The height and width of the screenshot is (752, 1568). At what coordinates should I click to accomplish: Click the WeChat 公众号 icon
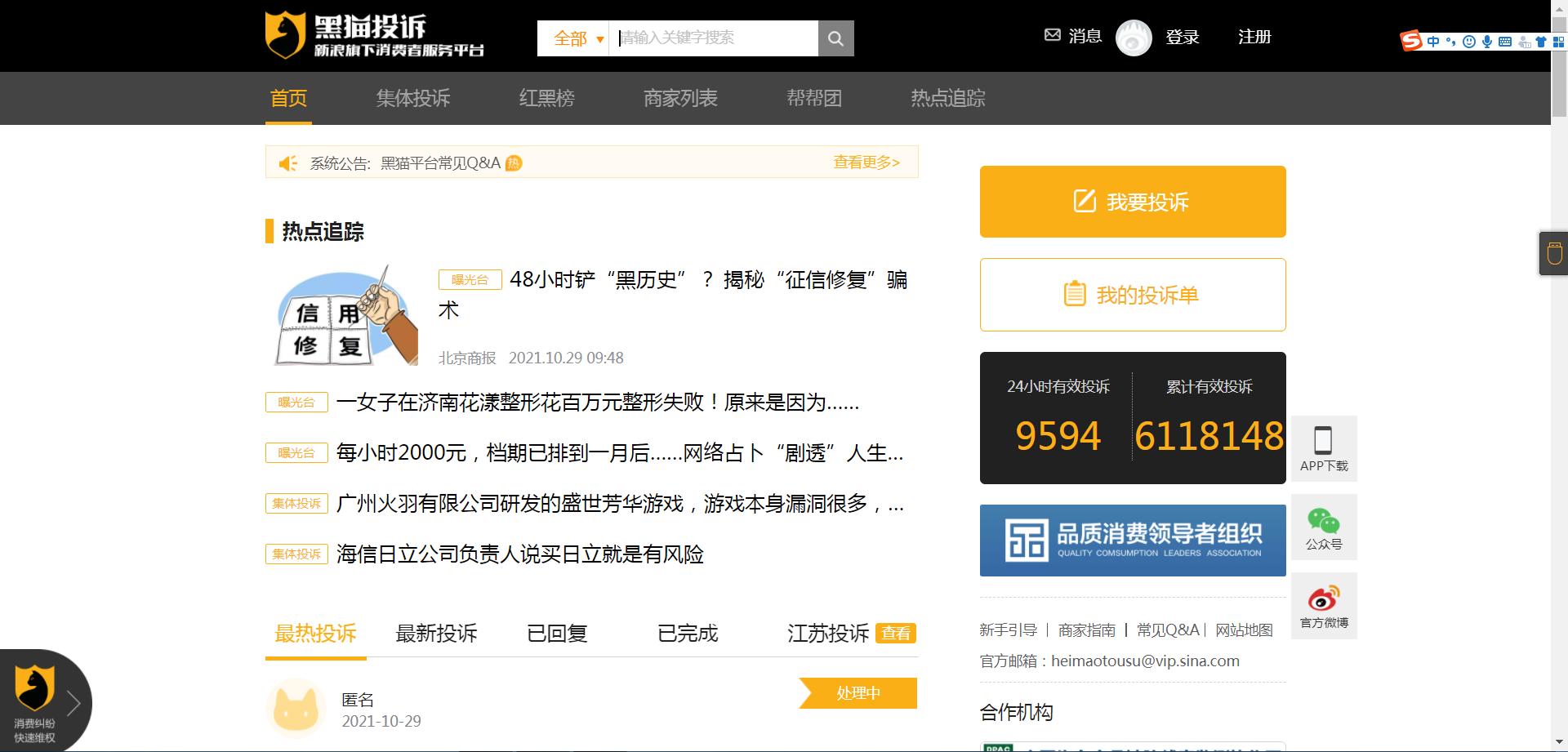pos(1324,520)
